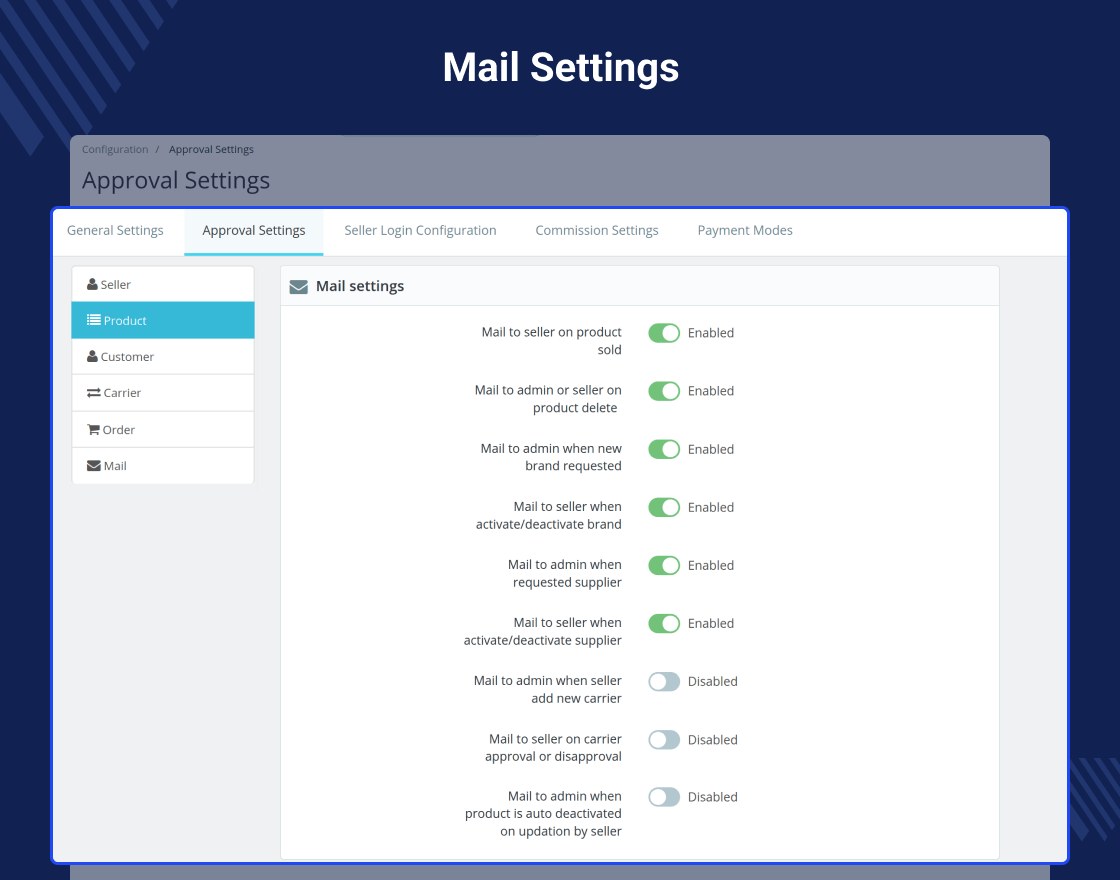Click the 'Mail to admin when new brand requested' label
Image resolution: width=1120 pixels, height=880 pixels.
(x=551, y=457)
